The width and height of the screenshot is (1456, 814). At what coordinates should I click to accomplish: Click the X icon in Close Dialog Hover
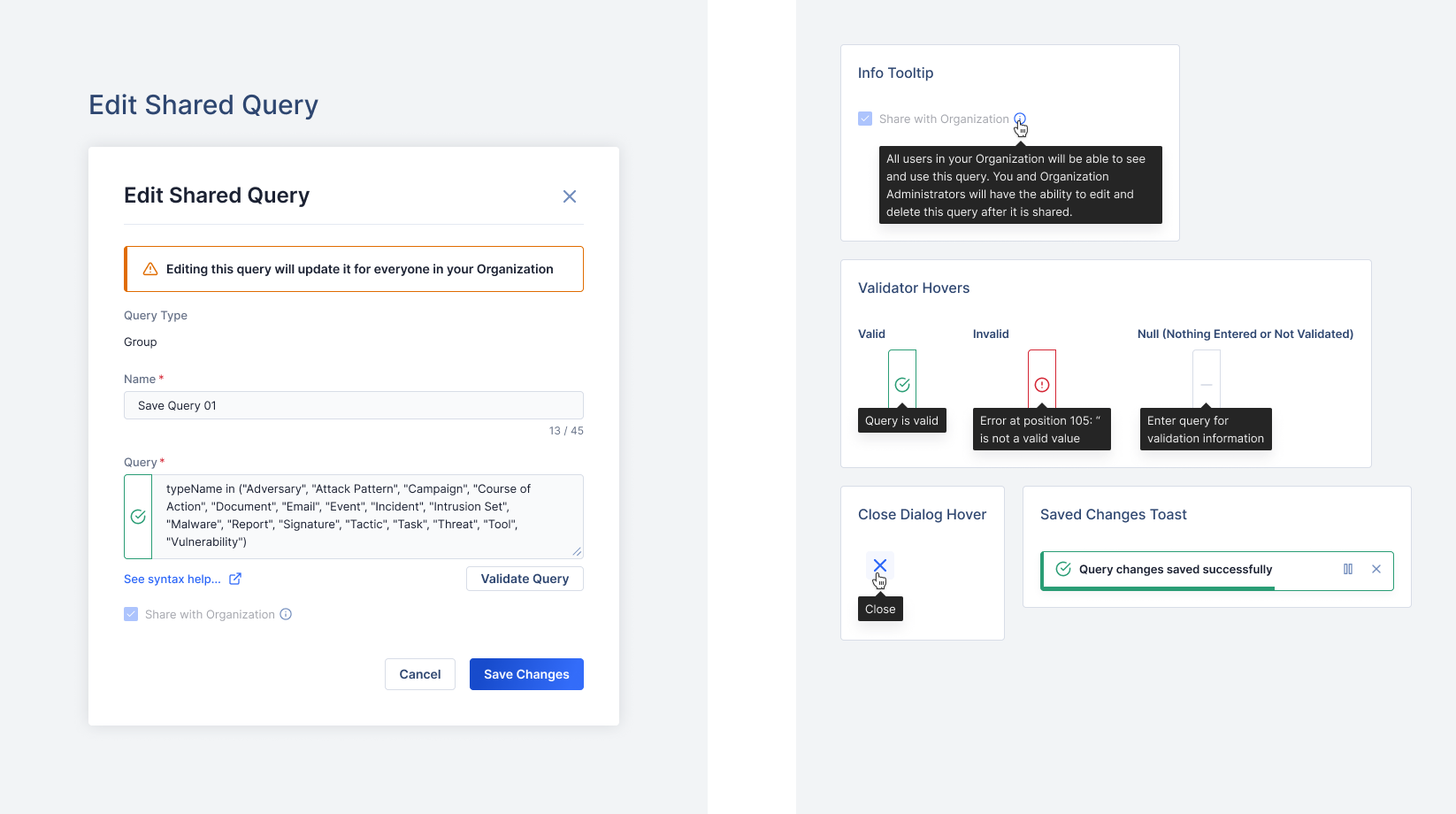879,564
